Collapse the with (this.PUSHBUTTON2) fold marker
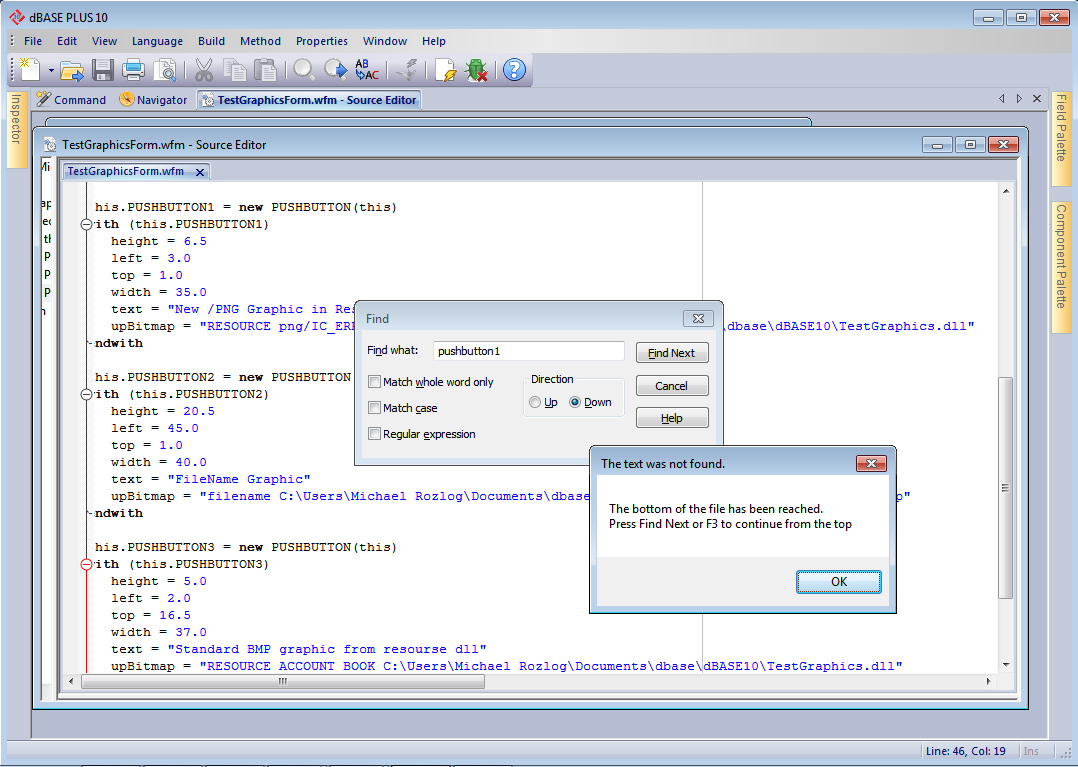This screenshot has width=1078, height=767. tap(87, 394)
